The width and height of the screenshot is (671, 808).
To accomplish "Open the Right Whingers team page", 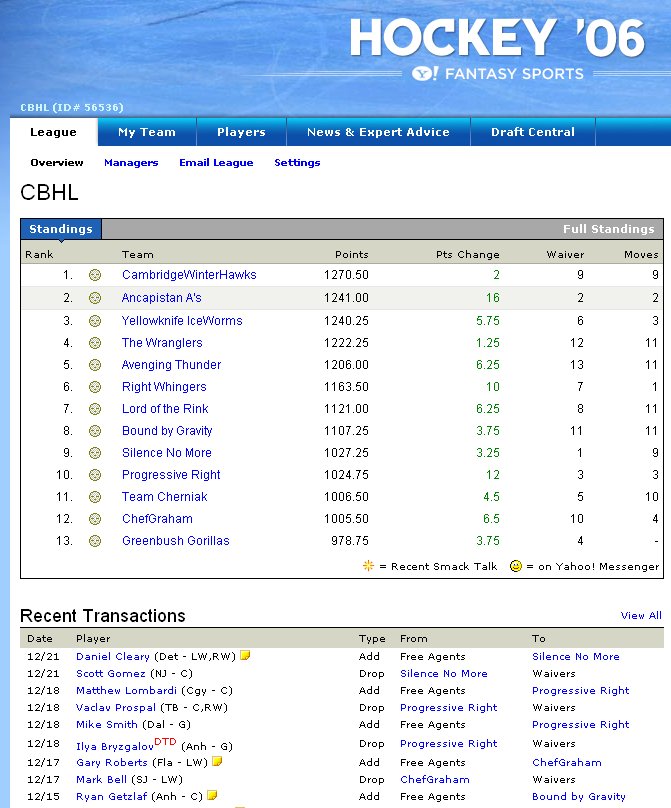I will coord(164,387).
